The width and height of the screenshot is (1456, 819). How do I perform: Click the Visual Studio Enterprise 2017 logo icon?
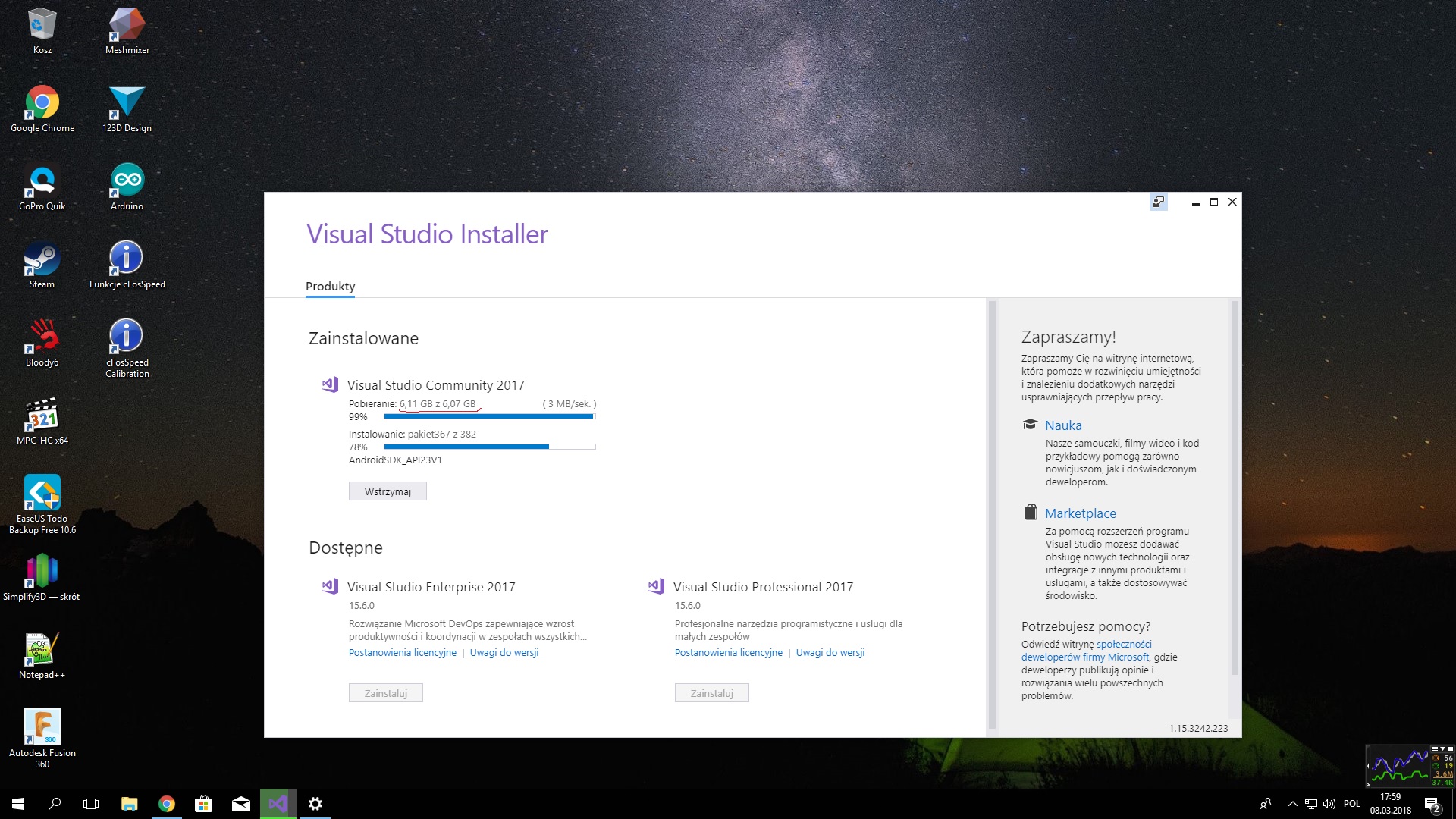point(330,586)
